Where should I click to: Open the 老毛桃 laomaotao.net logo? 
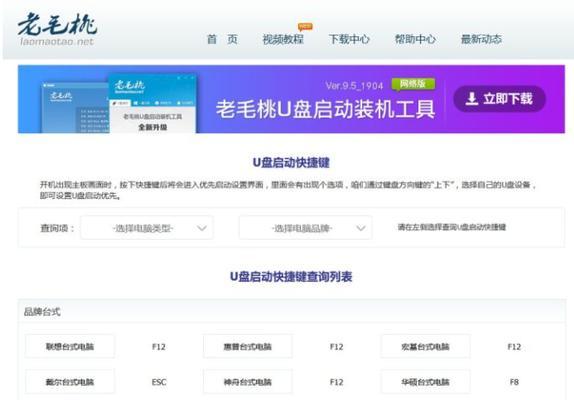click(57, 29)
